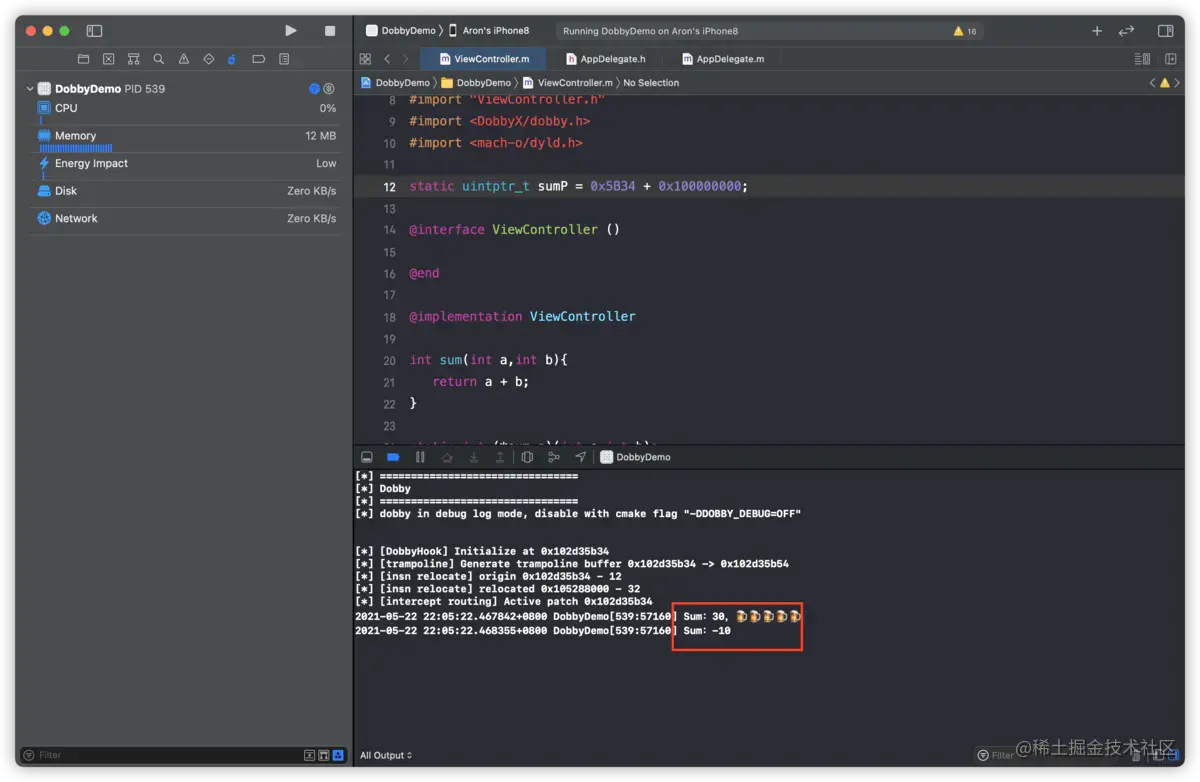Select the CPU gauge row
Image resolution: width=1200 pixels, height=782 pixels.
click(x=186, y=108)
